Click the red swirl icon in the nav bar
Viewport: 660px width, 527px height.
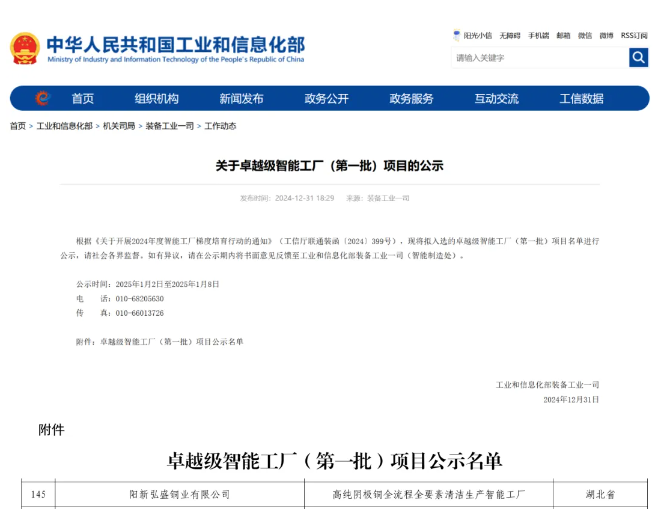(x=42, y=98)
